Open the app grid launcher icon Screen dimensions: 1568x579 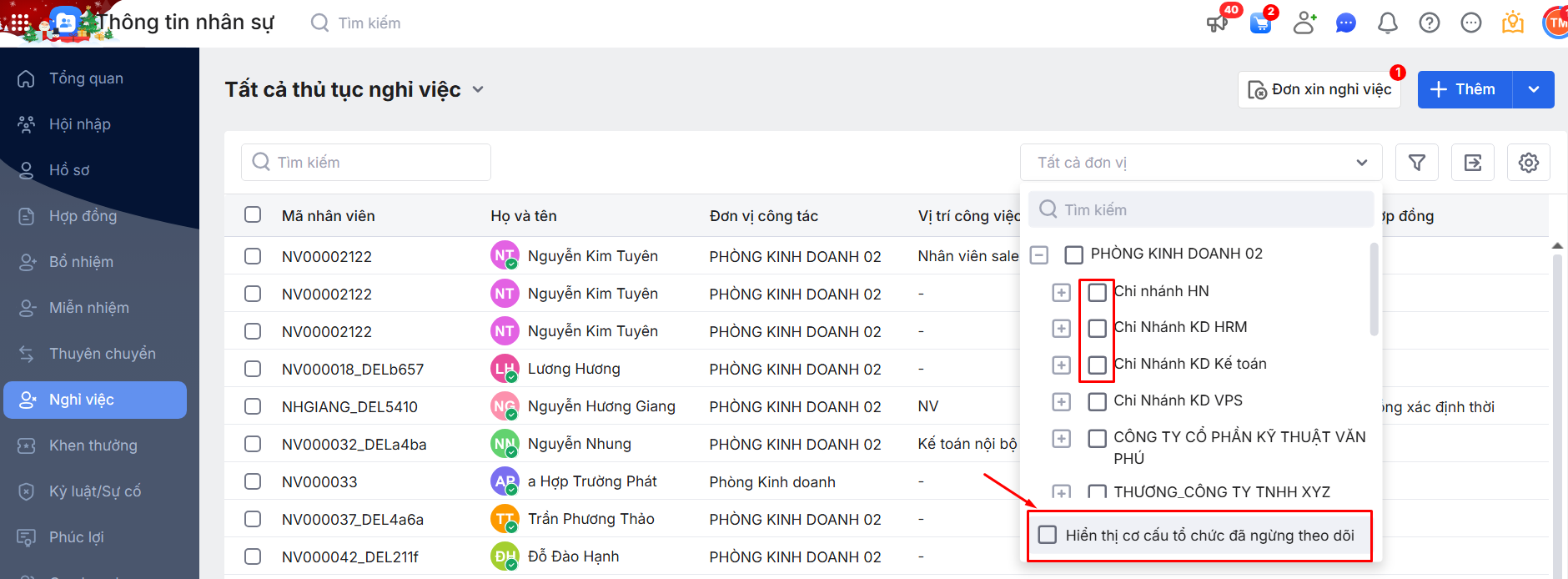click(20, 23)
